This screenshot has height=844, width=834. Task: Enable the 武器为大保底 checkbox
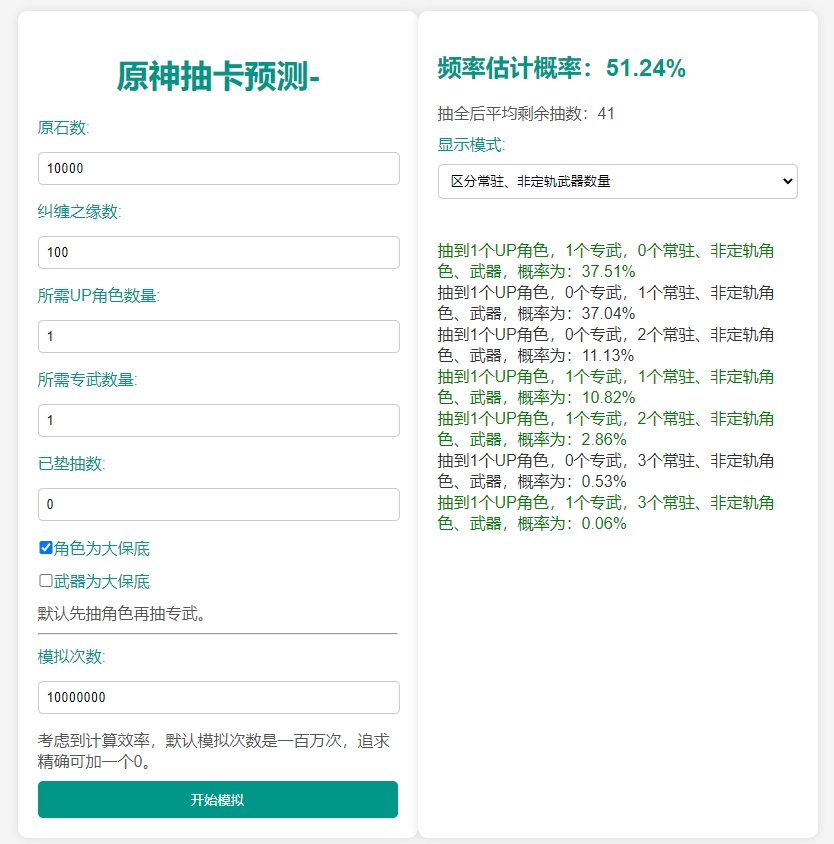(x=46, y=581)
